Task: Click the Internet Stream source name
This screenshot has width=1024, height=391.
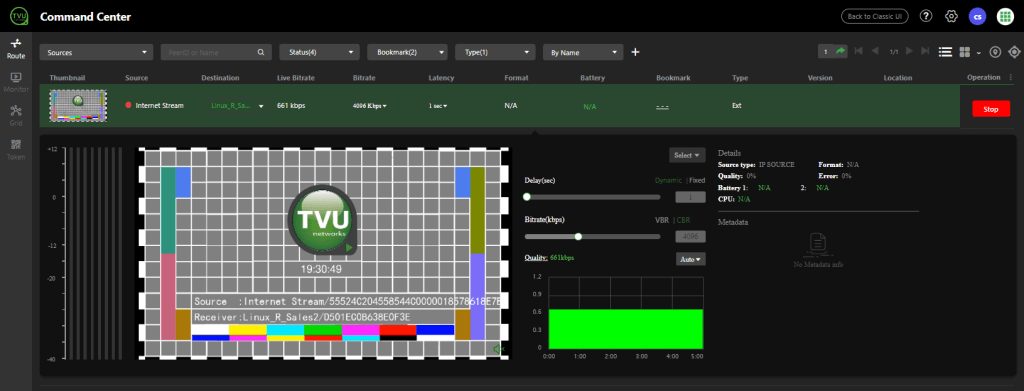Action: (159, 106)
